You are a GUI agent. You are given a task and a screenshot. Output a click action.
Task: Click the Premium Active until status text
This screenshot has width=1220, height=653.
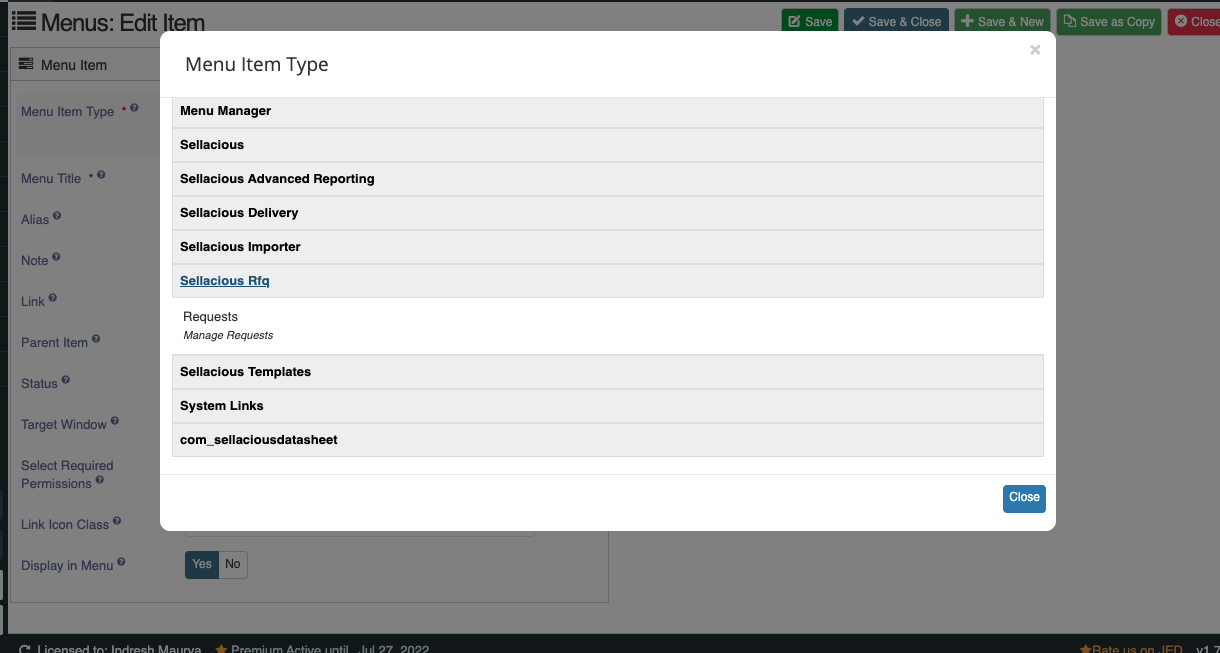[330, 650]
